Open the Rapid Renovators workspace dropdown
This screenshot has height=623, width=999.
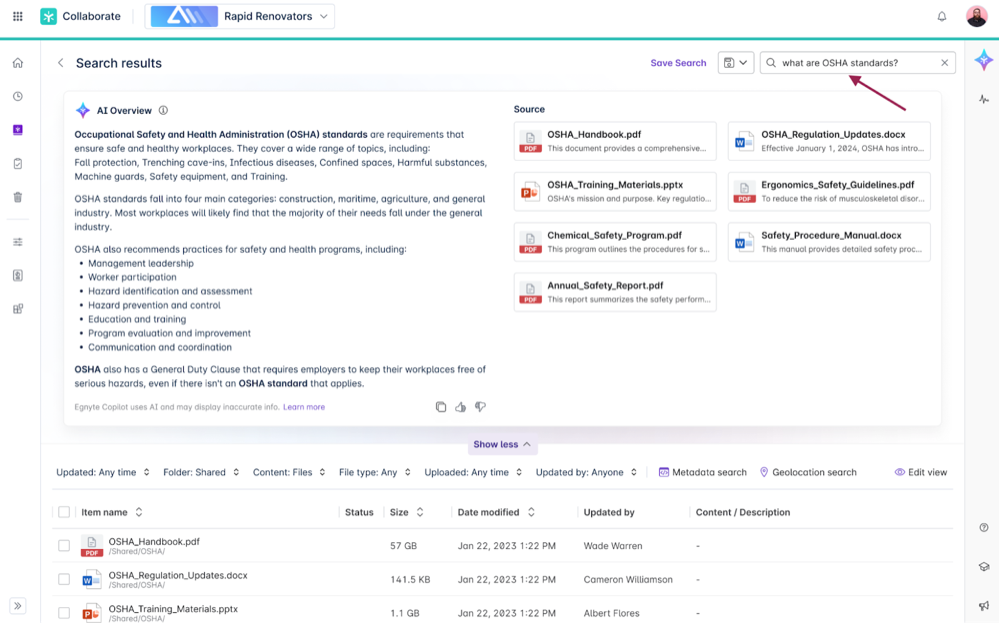click(x=240, y=17)
